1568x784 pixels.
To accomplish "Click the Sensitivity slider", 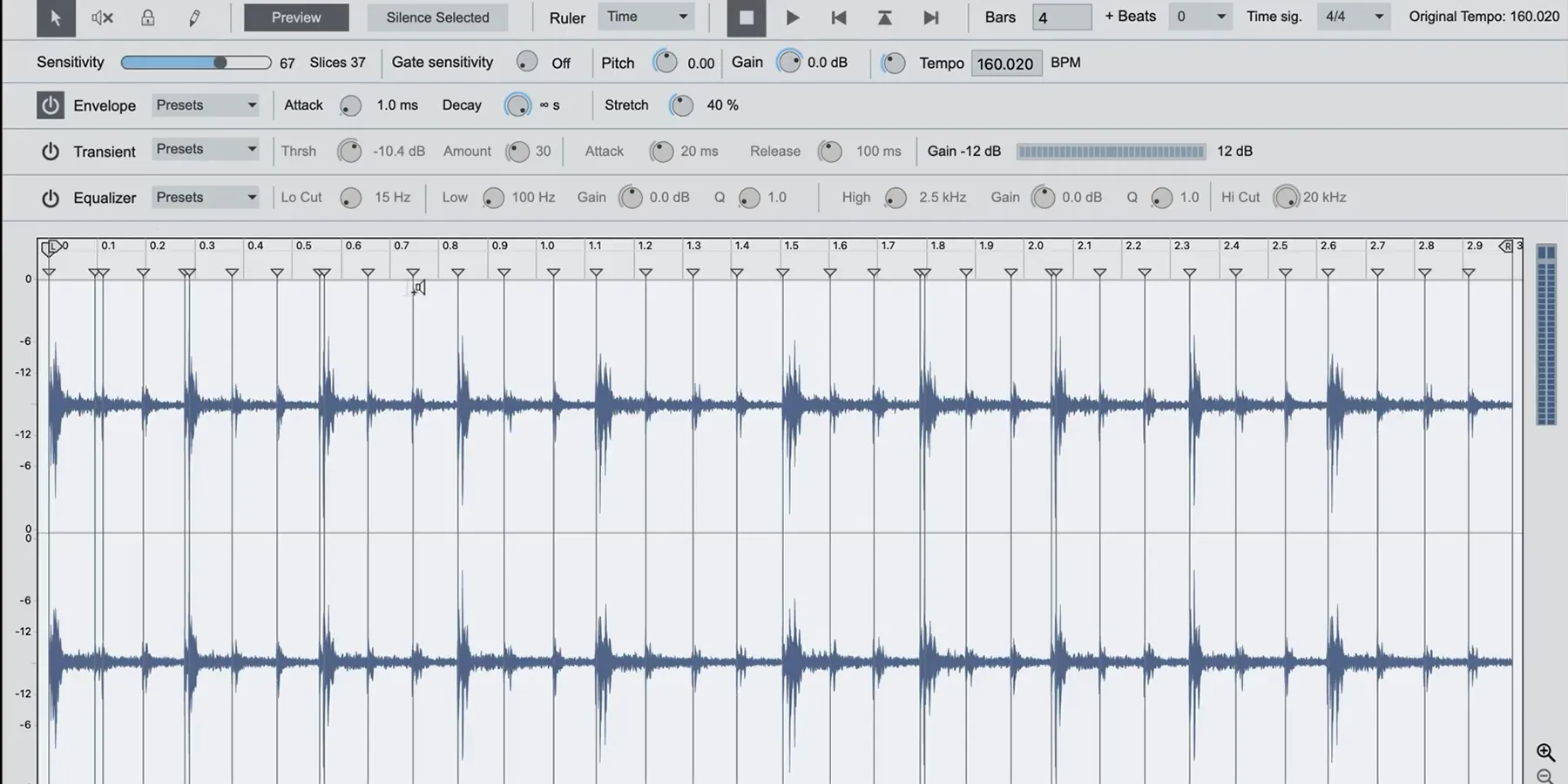I will tap(196, 63).
